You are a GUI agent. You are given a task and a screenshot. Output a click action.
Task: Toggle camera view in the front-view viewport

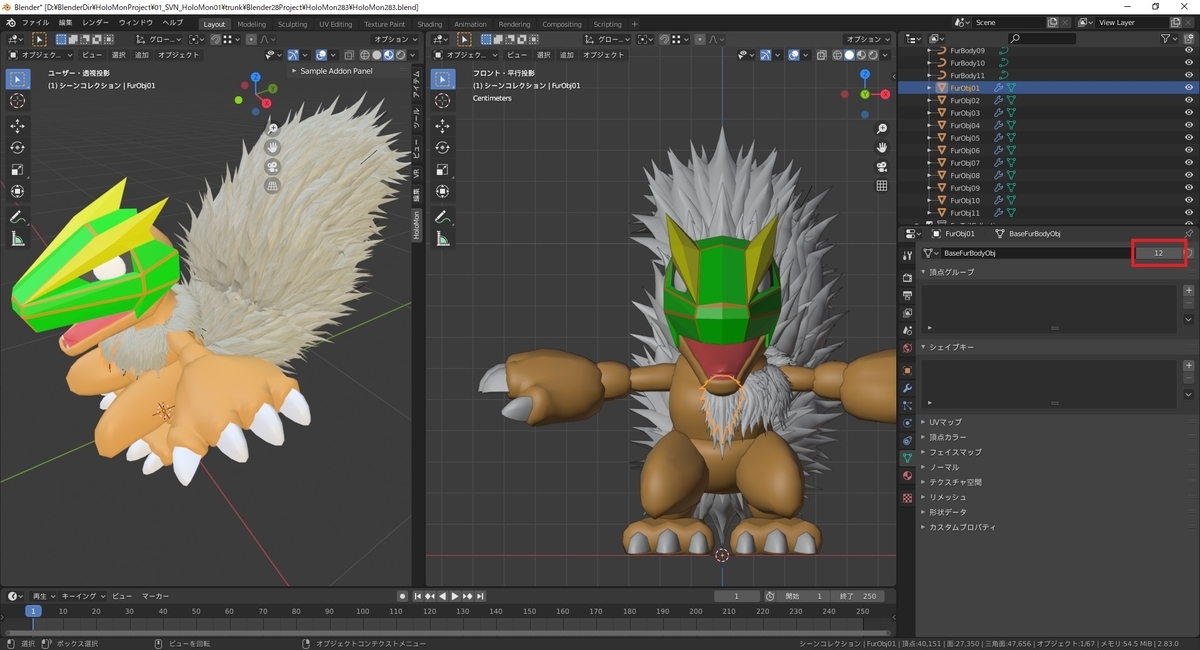882,167
